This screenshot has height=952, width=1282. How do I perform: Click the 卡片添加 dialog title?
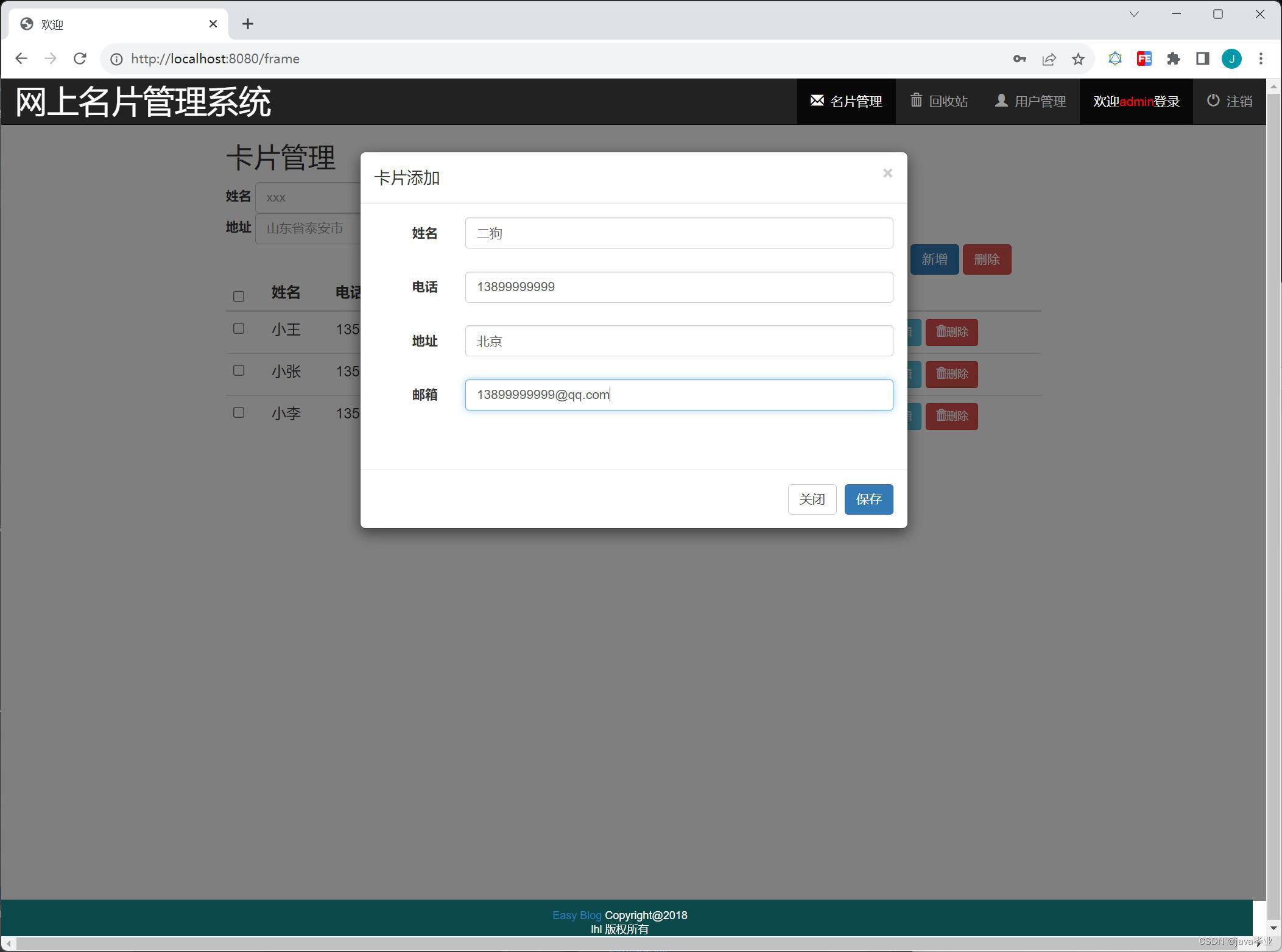point(407,178)
